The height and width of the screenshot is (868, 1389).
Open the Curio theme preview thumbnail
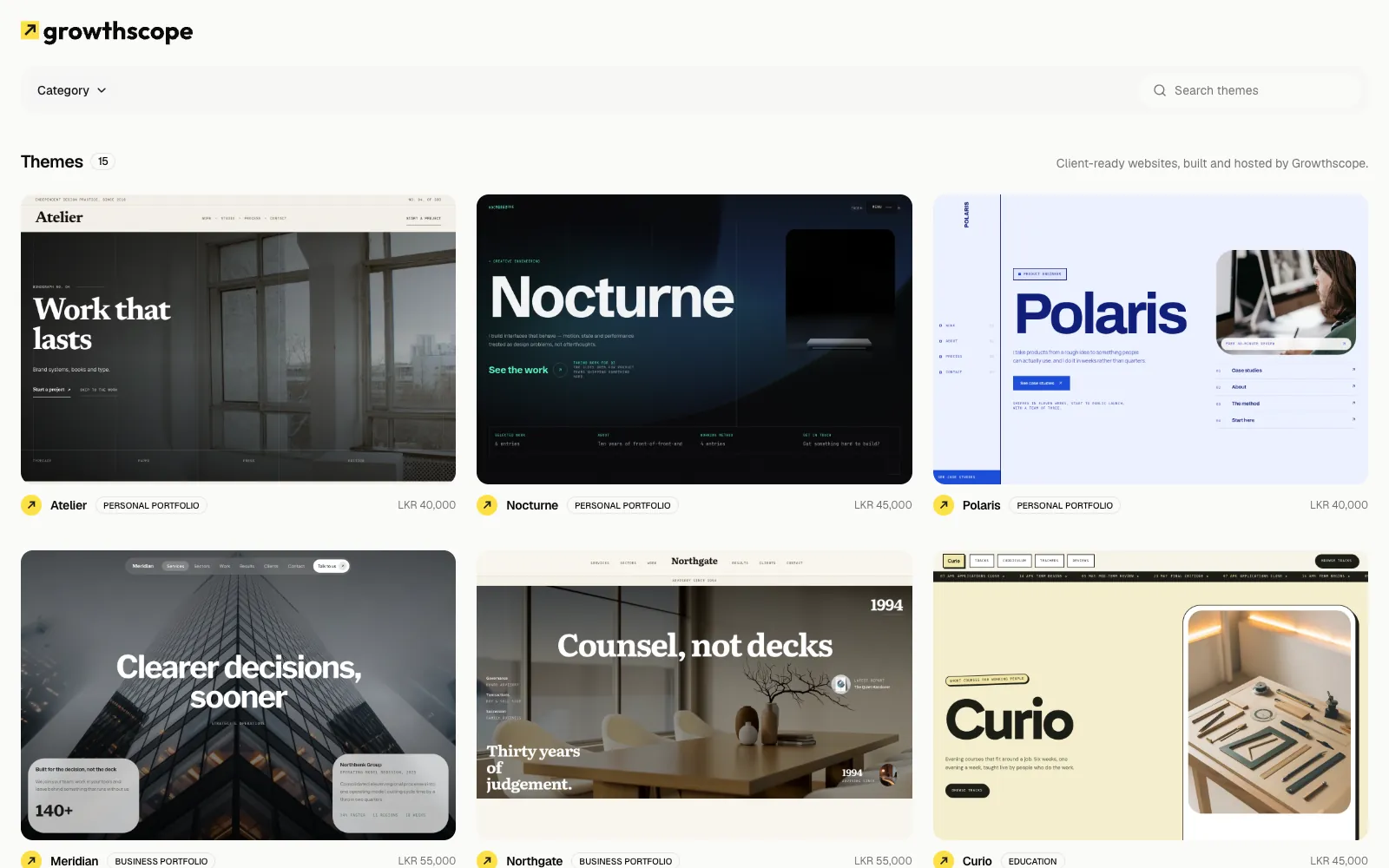tap(1150, 694)
